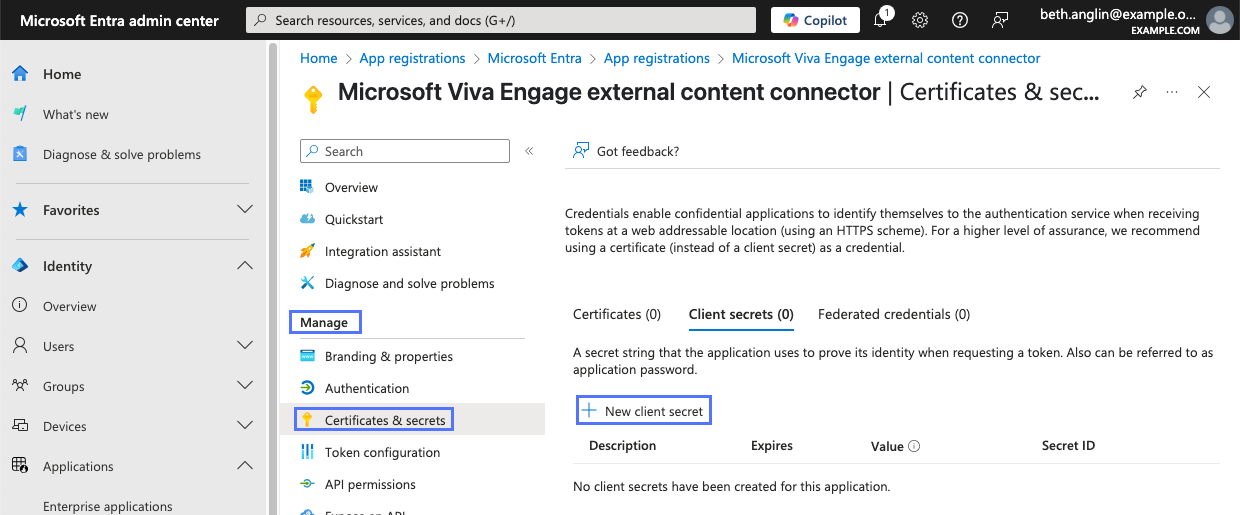Focus the resource menu Search field
The image size is (1240, 515).
point(405,151)
